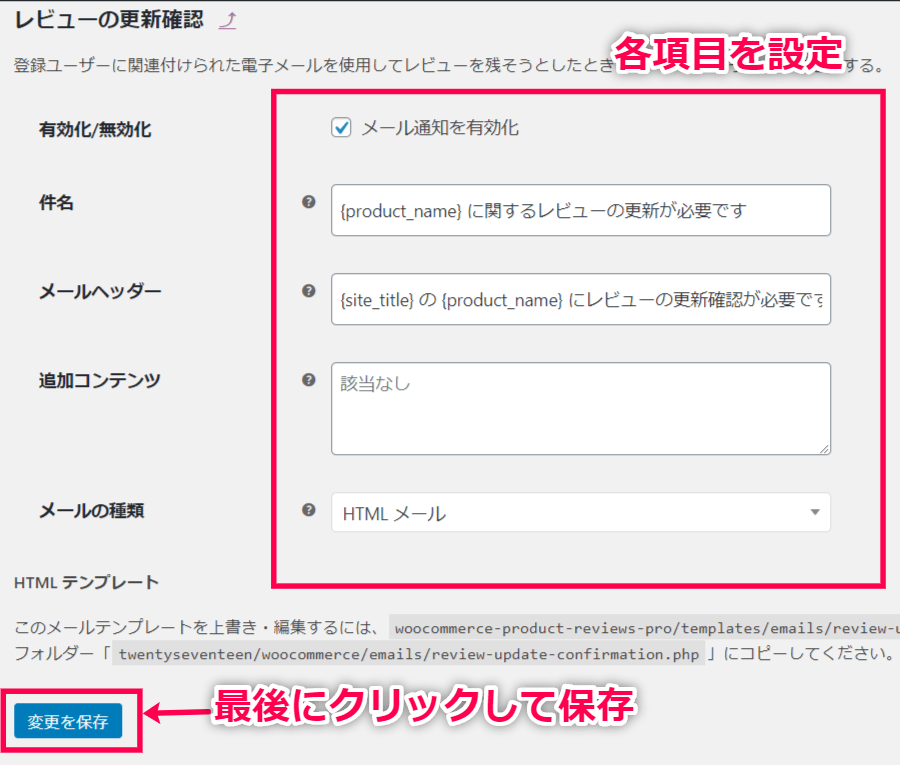Click inside the 追加コンテンツ text area
Viewport: 900px width, 765px height.
pos(580,409)
